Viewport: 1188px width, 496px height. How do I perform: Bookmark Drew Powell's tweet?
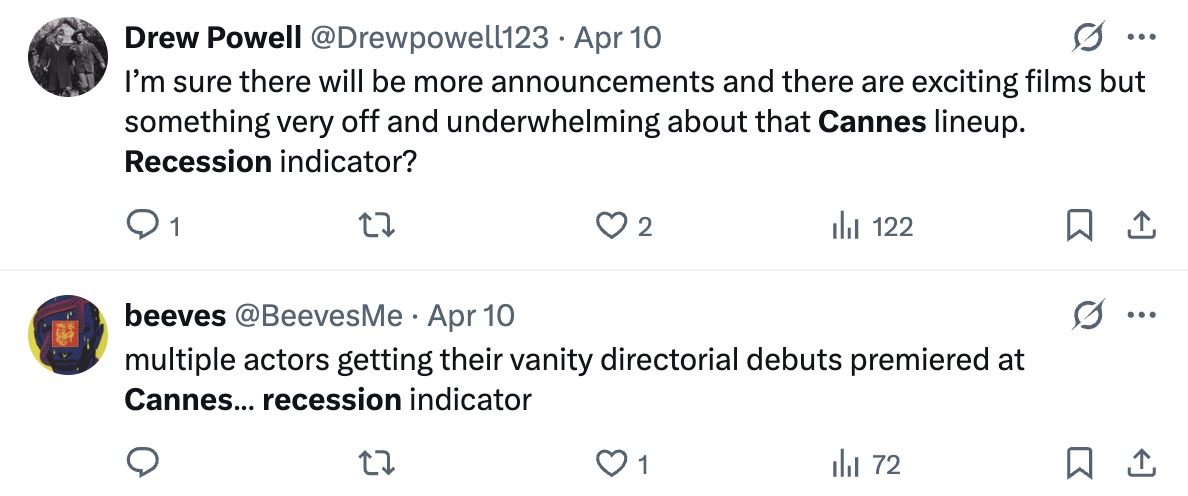click(x=1079, y=226)
